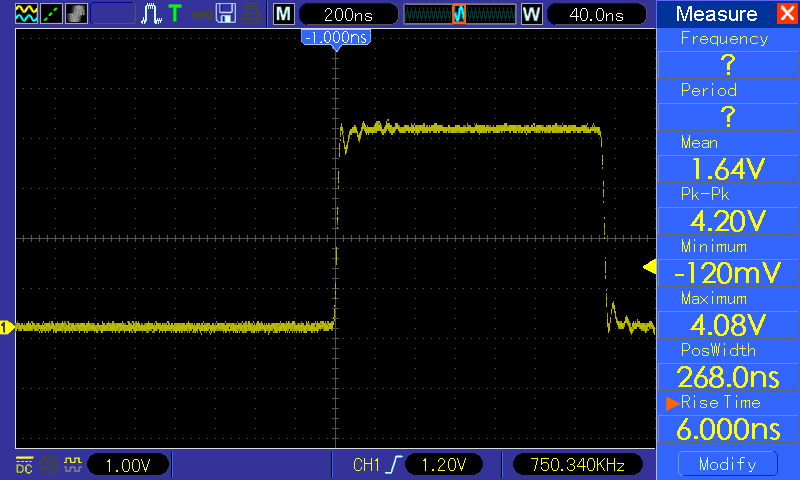Select the PosWidth measurement label
Viewport: 800px width, 480px height.
(x=718, y=350)
